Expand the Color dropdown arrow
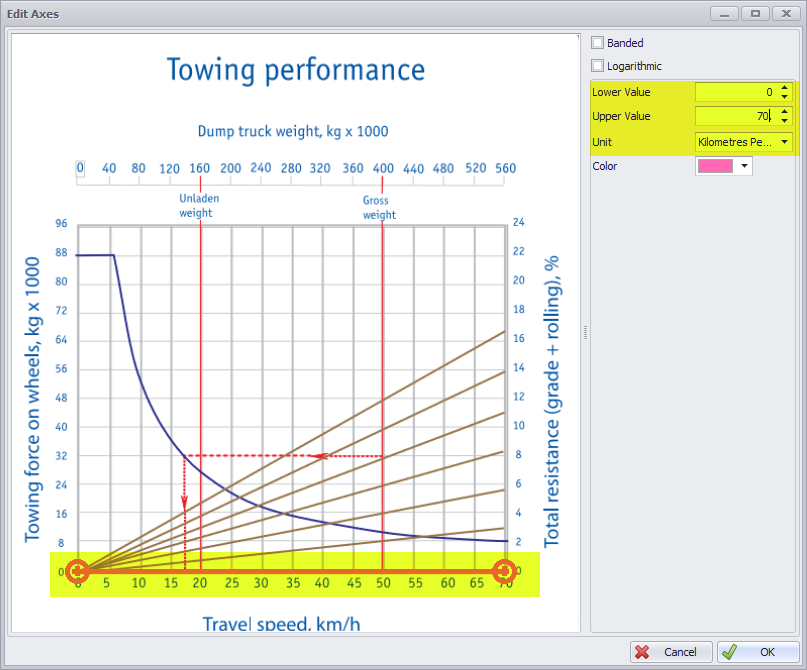 pos(744,166)
